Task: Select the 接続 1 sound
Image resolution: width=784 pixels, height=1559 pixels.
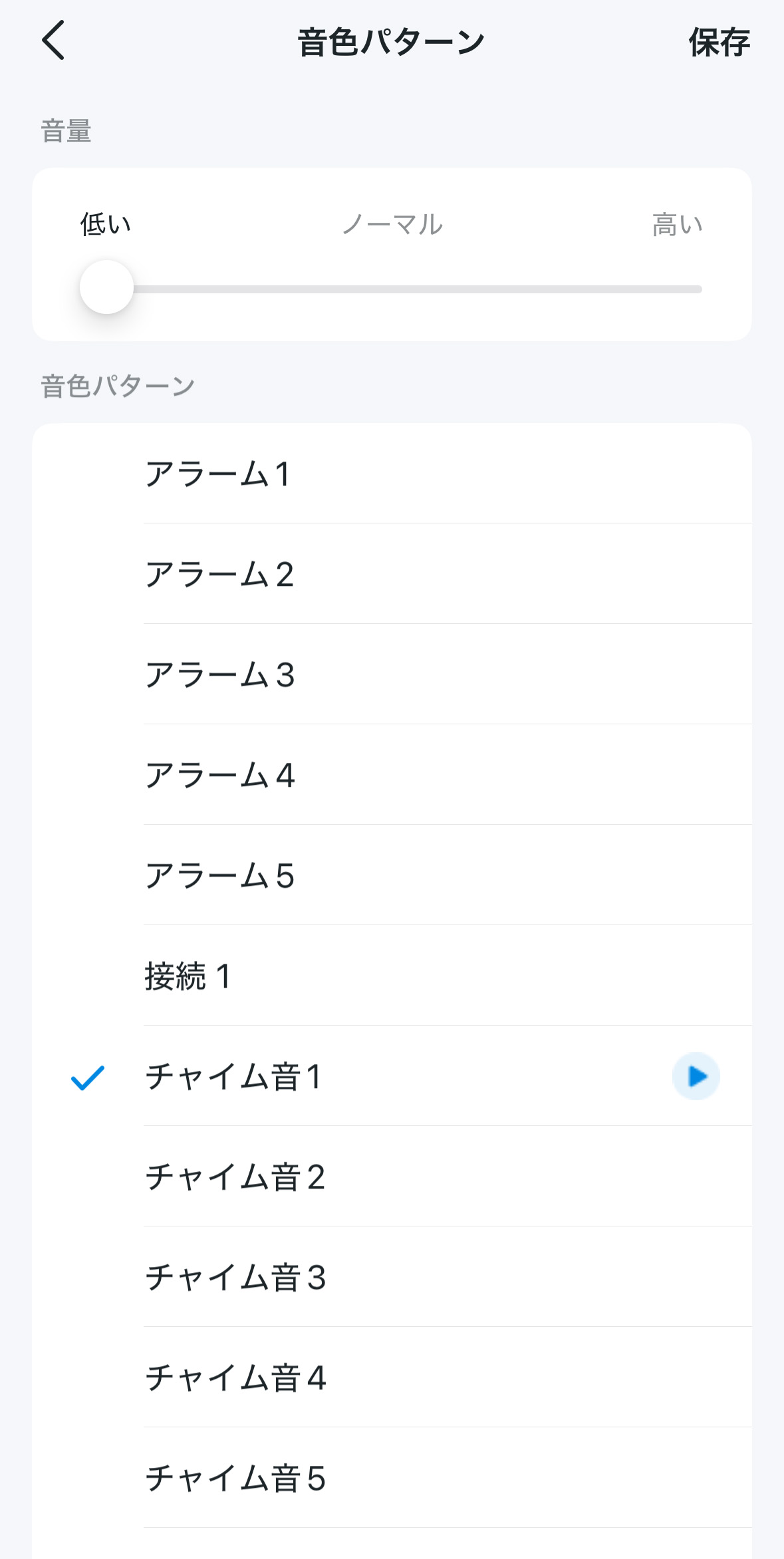Action: pos(392,976)
